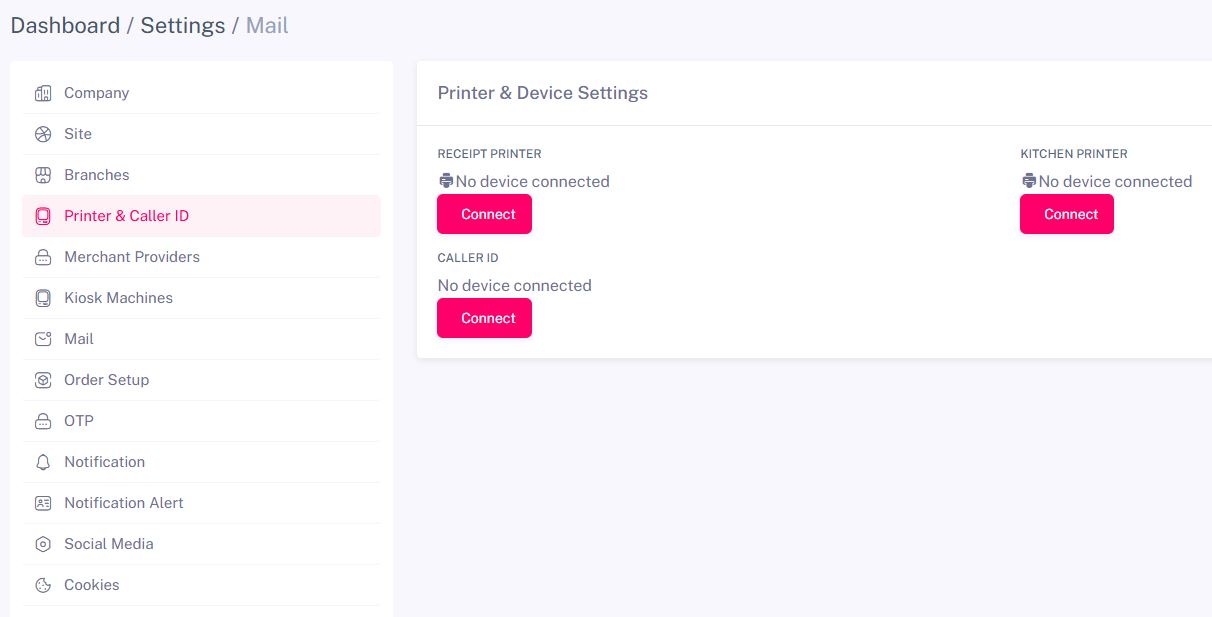The height and width of the screenshot is (617, 1212).
Task: Click the lock icon next to OTP
Action: 42,420
